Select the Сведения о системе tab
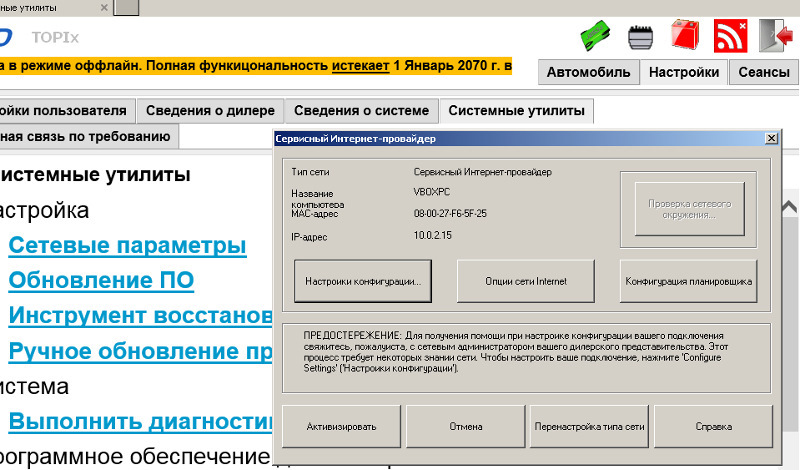Screen dimensions: 800x470 tap(361, 111)
